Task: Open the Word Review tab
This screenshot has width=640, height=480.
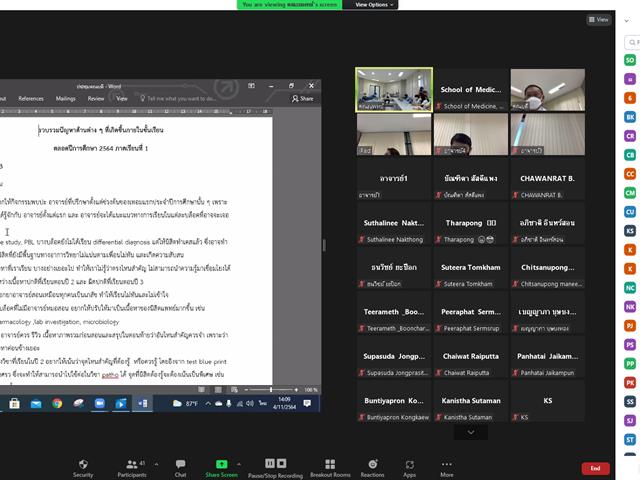Action: pyautogui.click(x=96, y=98)
